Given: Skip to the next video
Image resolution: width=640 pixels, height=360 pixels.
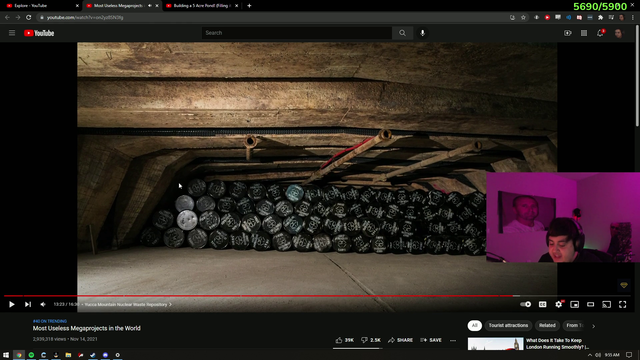Looking at the screenshot, I should [x=28, y=304].
